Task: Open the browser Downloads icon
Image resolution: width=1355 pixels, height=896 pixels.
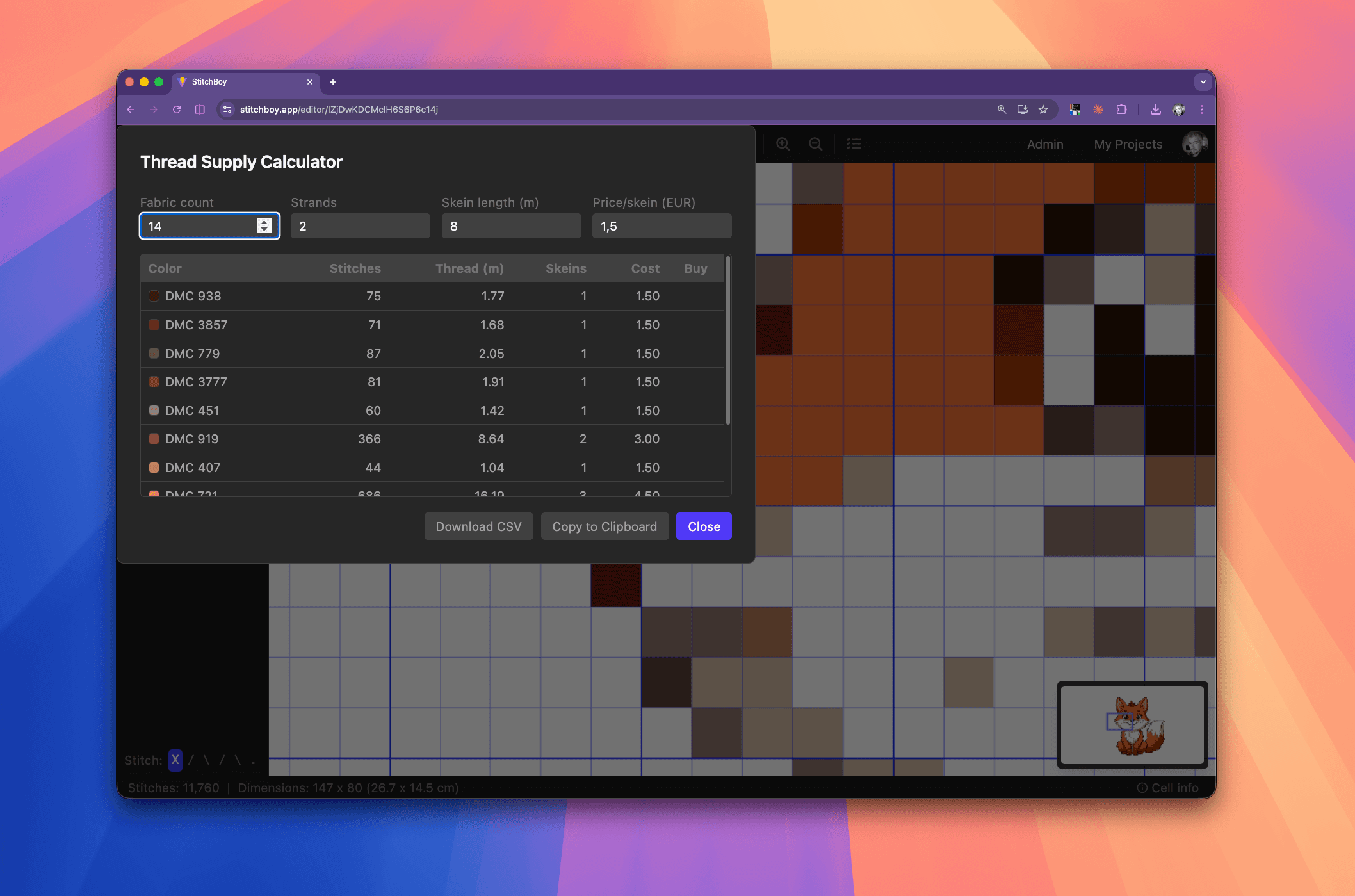Action: point(1156,110)
